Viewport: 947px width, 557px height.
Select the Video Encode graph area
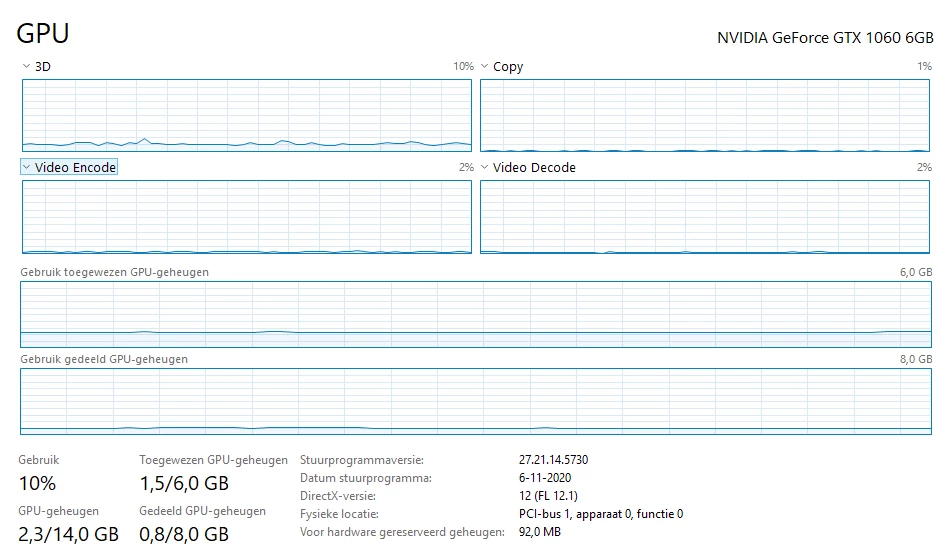[247, 217]
